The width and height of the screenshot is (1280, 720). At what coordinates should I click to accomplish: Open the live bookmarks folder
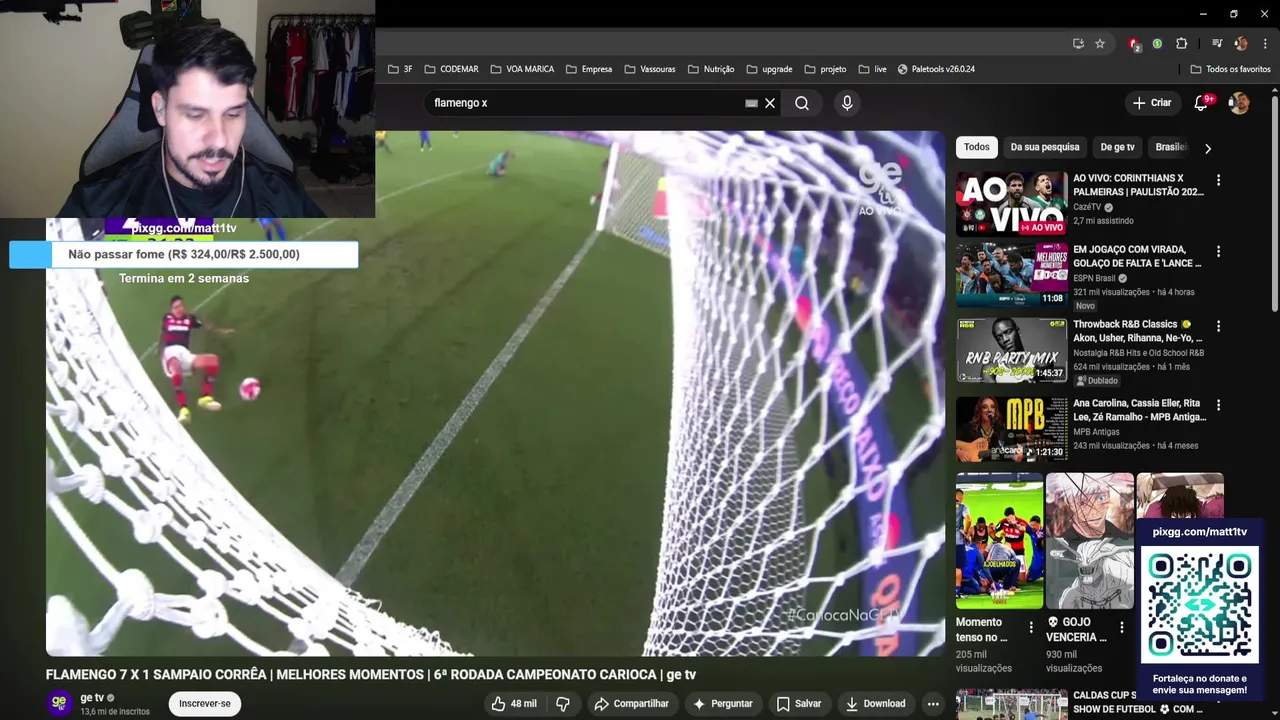click(x=872, y=69)
